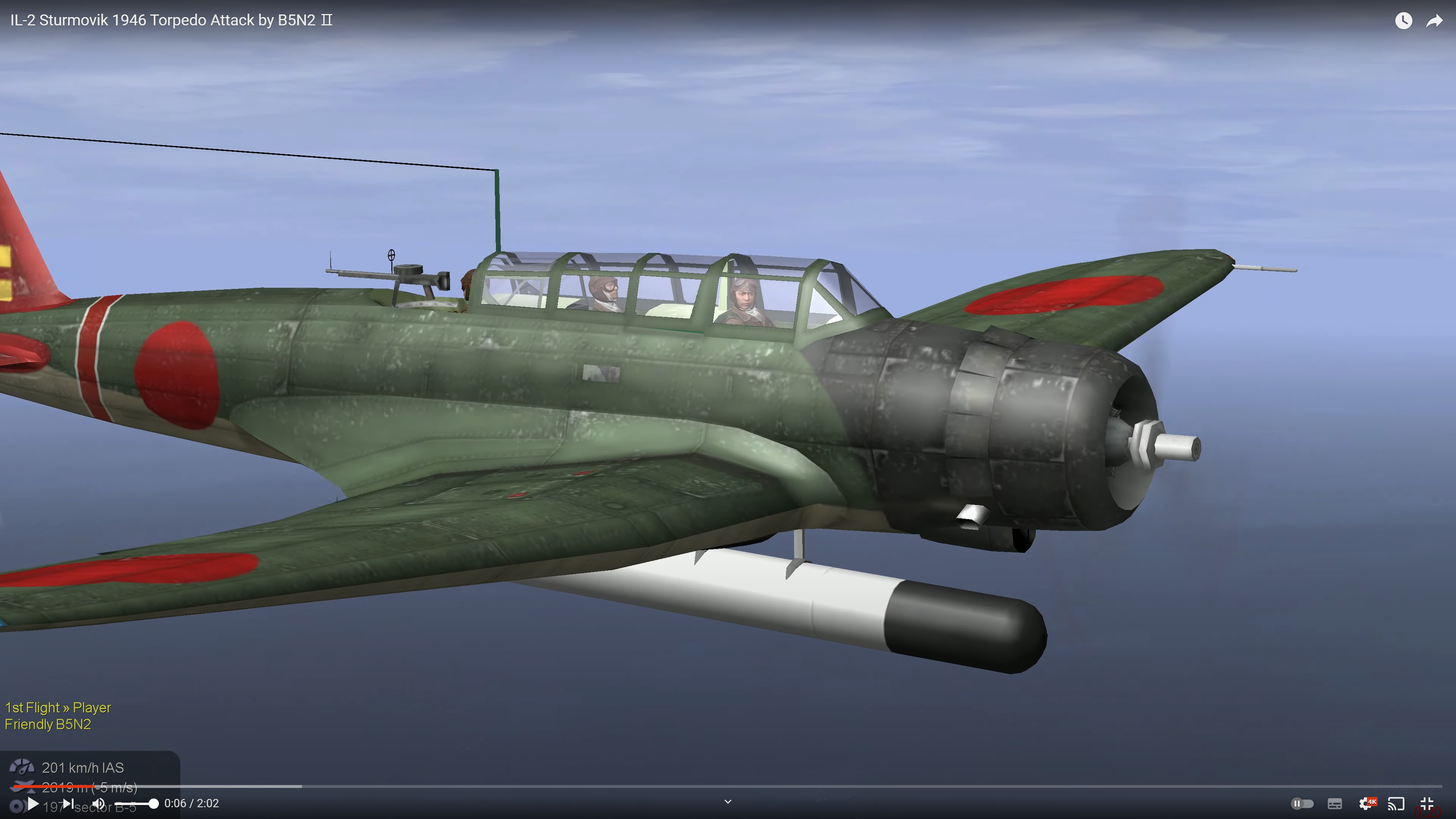Click the 0:06 / 2:02 time display

pos(191,803)
